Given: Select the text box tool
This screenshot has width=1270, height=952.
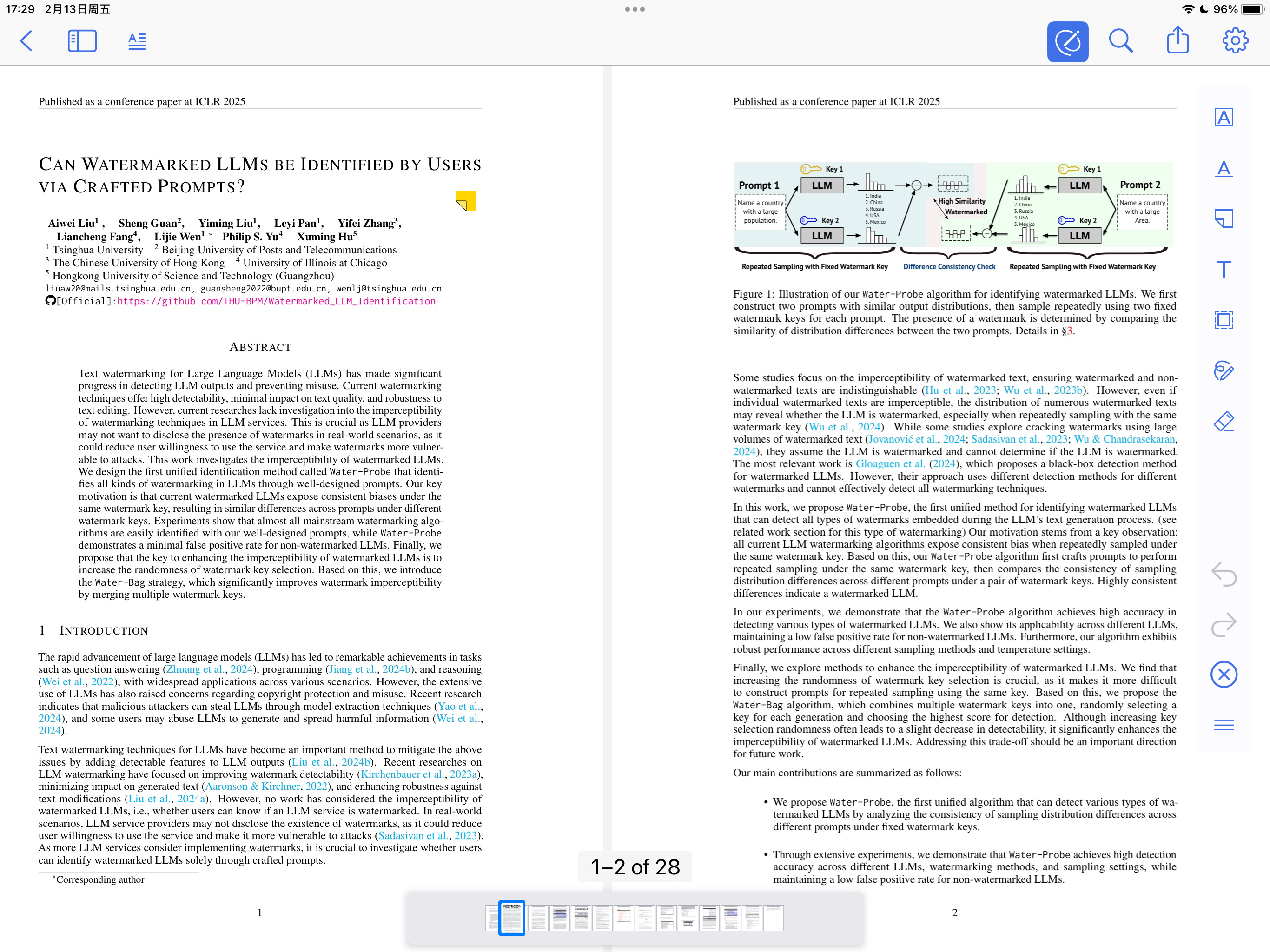Looking at the screenshot, I should tap(1224, 269).
